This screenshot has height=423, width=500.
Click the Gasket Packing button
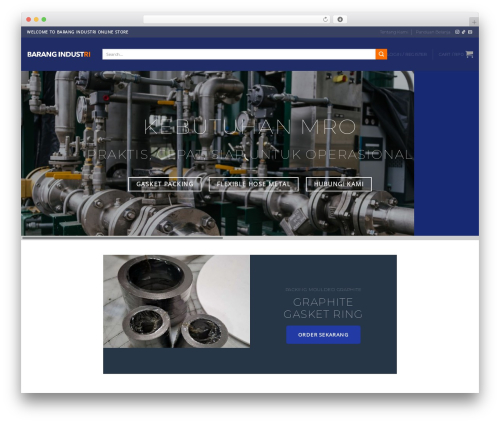click(165, 184)
